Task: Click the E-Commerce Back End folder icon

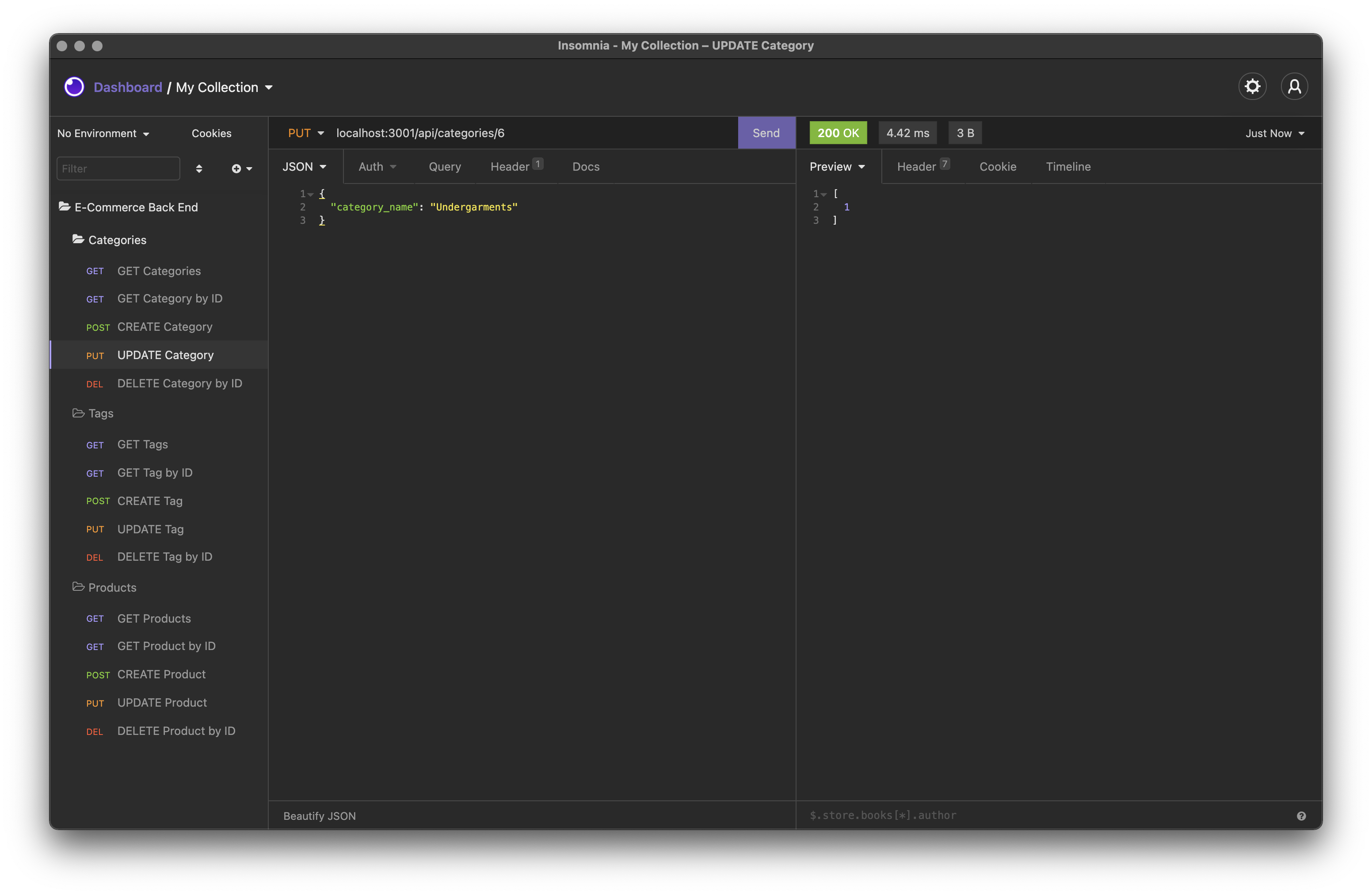Action: 65,207
